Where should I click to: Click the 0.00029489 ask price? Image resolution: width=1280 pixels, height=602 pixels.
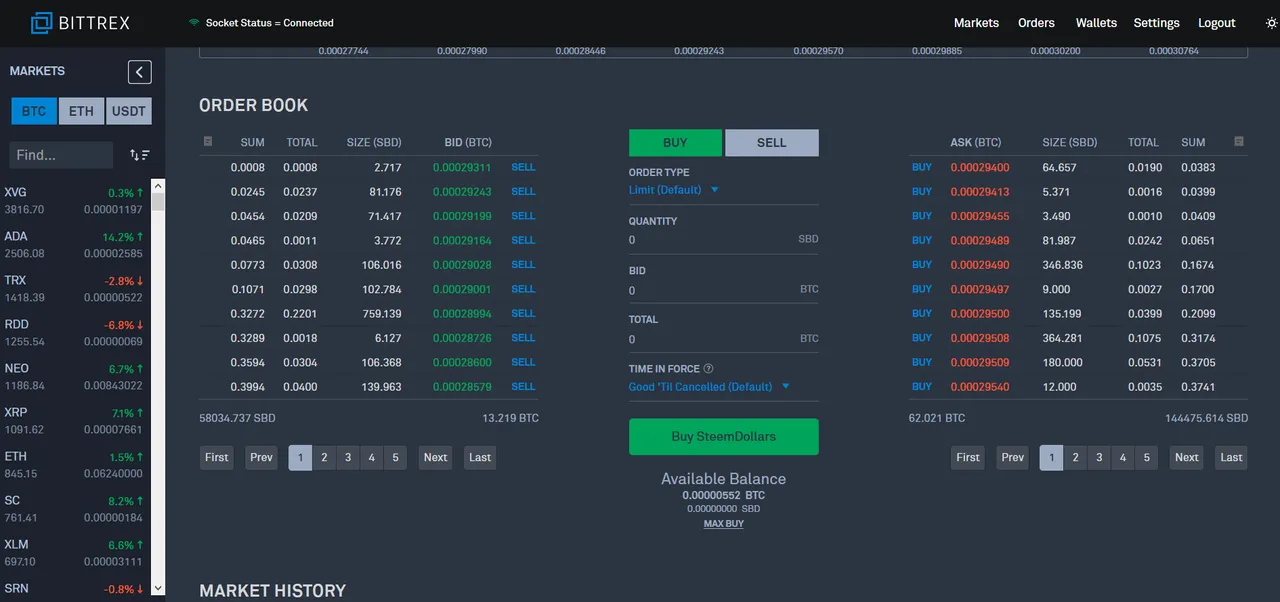[x=980, y=241]
